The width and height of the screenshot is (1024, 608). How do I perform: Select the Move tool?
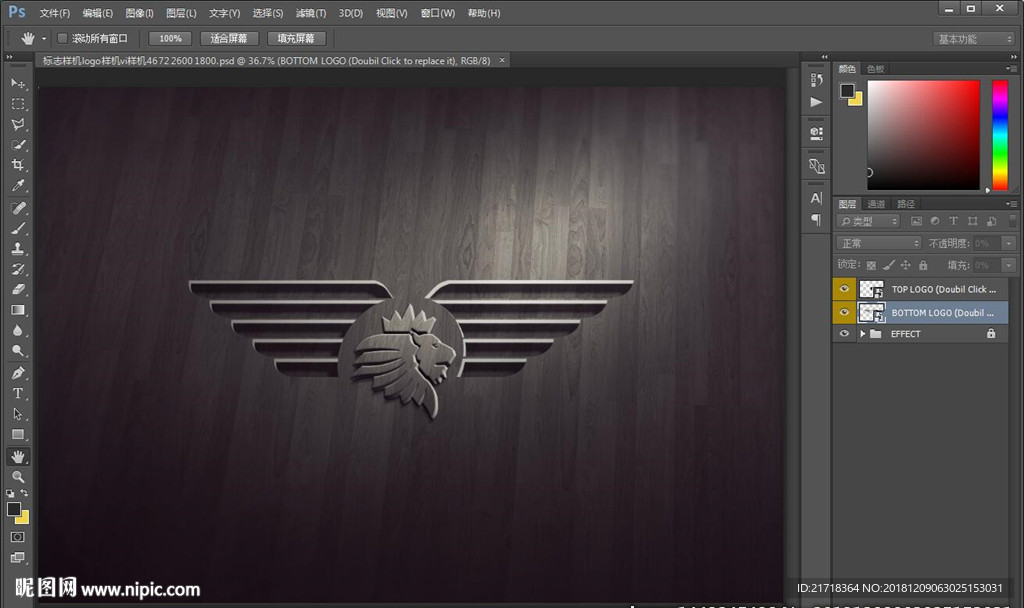pos(18,84)
